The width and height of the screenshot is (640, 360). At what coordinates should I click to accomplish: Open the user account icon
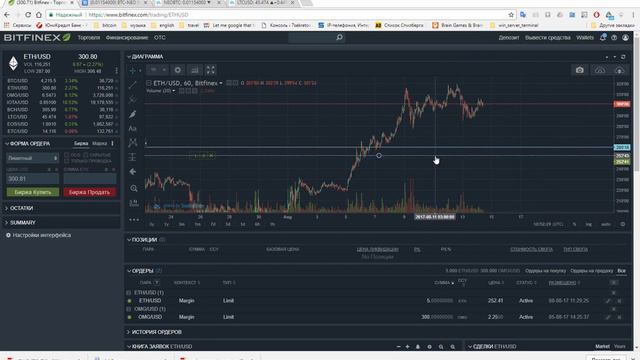coord(625,38)
